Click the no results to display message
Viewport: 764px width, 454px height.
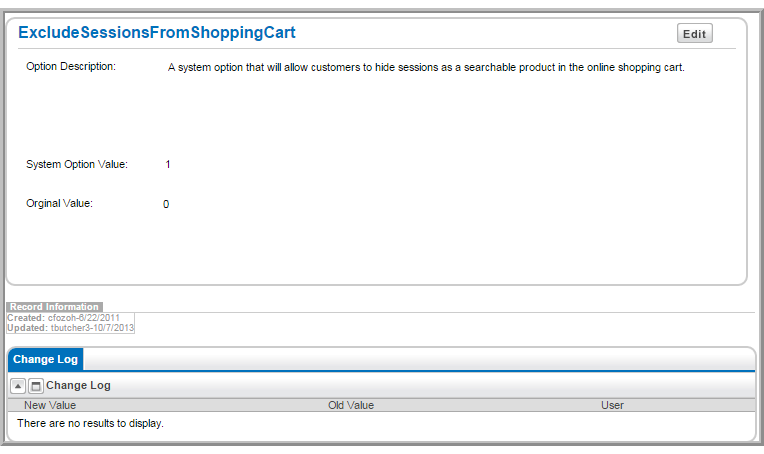point(90,423)
